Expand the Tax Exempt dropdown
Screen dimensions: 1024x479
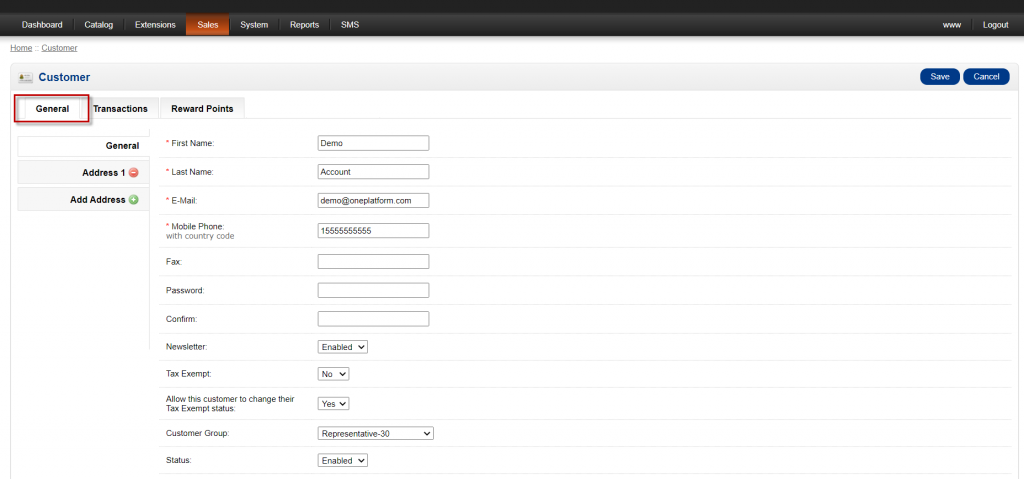coord(333,374)
